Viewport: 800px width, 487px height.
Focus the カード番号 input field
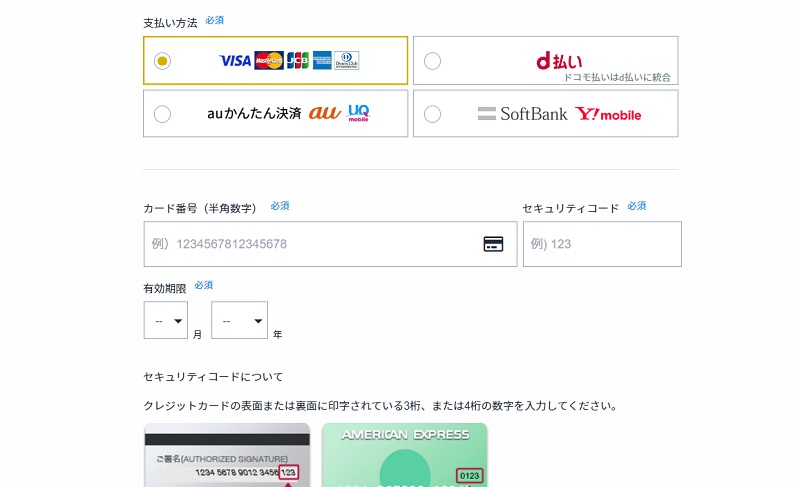click(x=330, y=244)
